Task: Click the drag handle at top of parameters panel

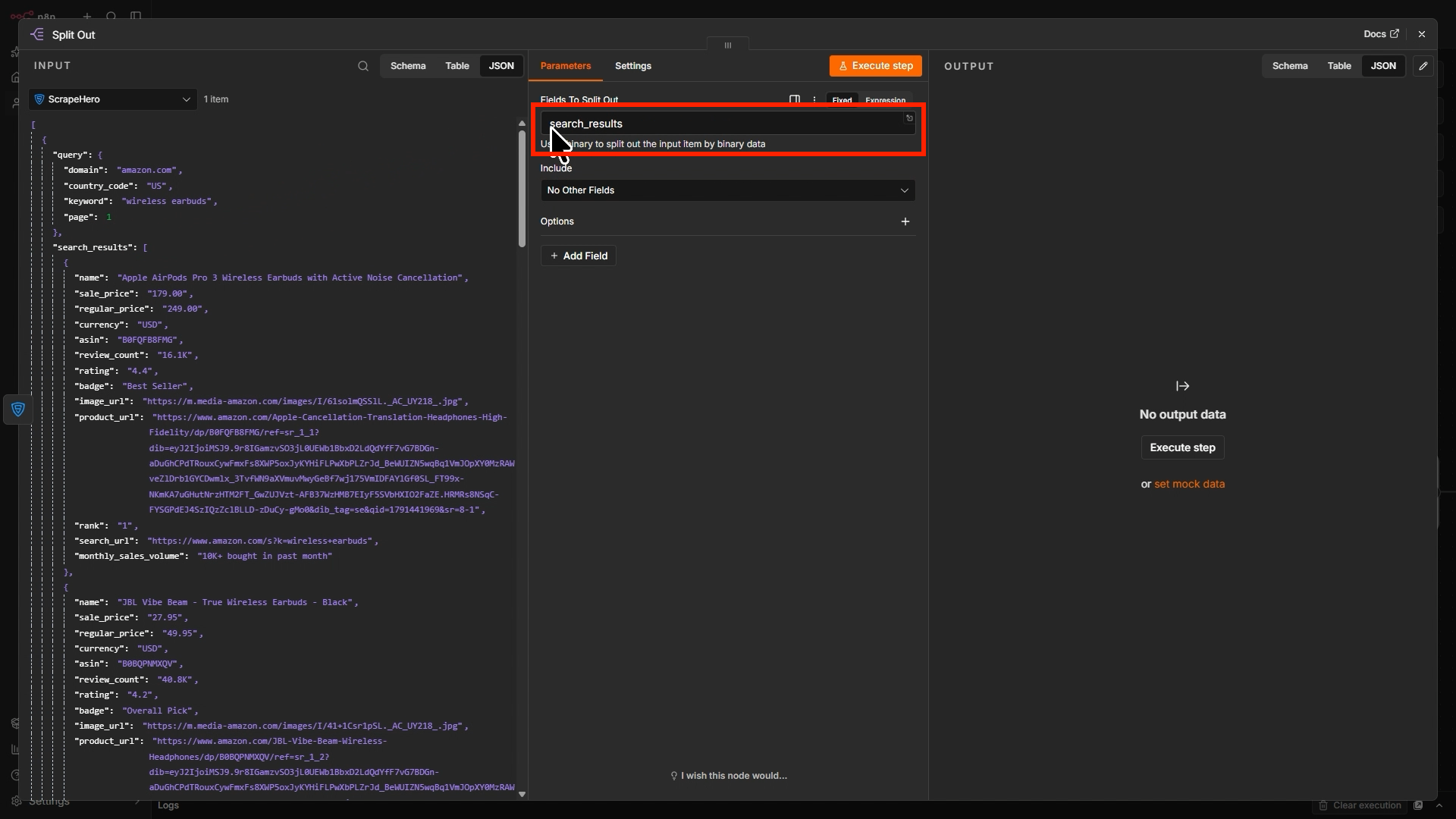Action: (728, 45)
